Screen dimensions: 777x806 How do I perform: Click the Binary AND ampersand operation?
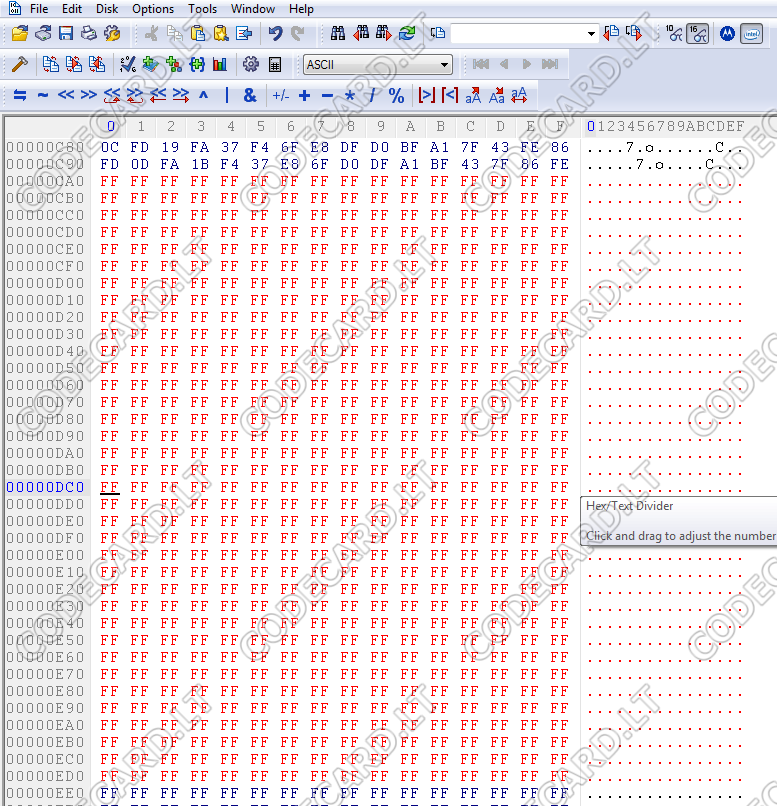pos(250,96)
